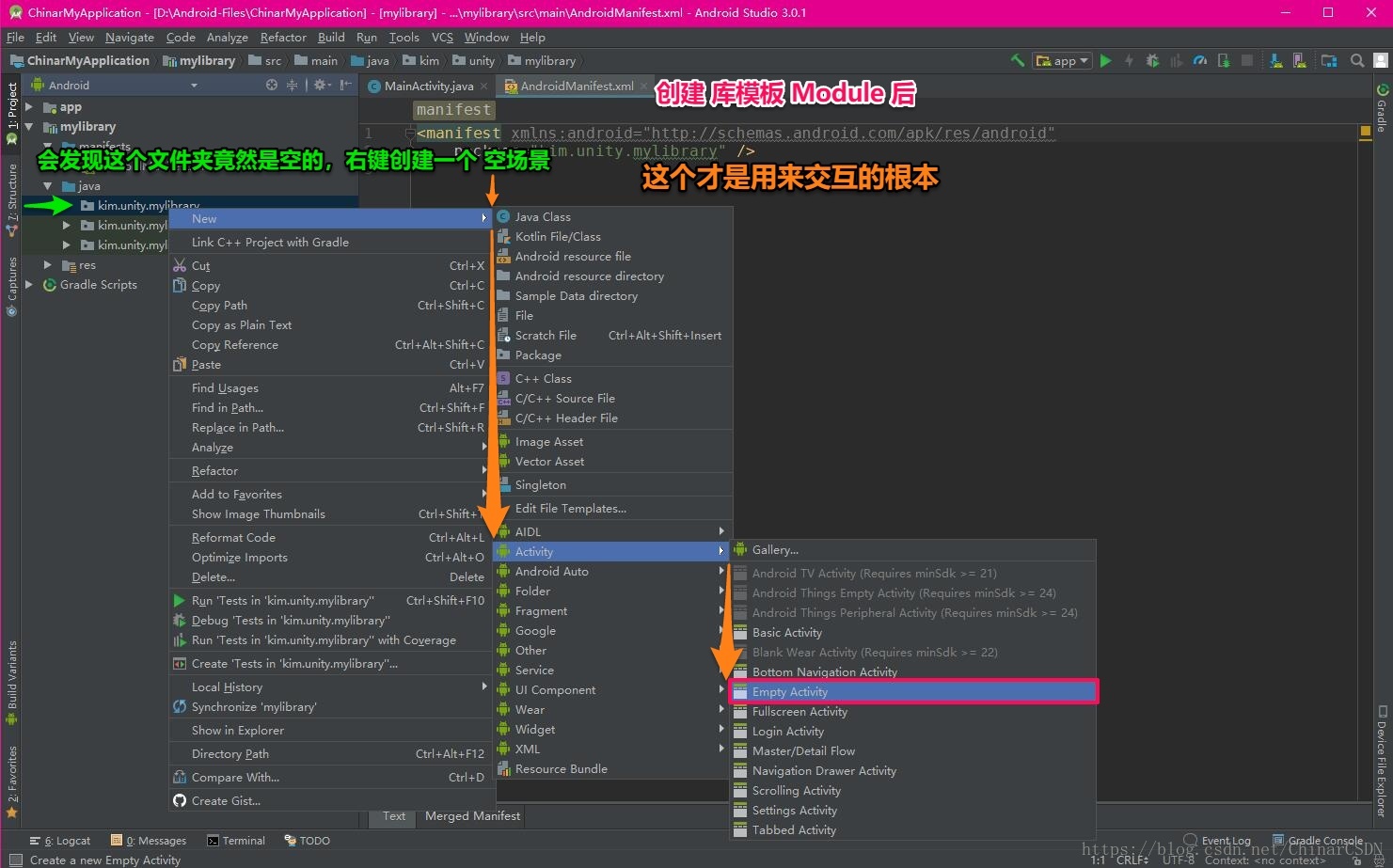Click Find Usages in the context menu
The width and height of the screenshot is (1393, 868).
point(329,388)
